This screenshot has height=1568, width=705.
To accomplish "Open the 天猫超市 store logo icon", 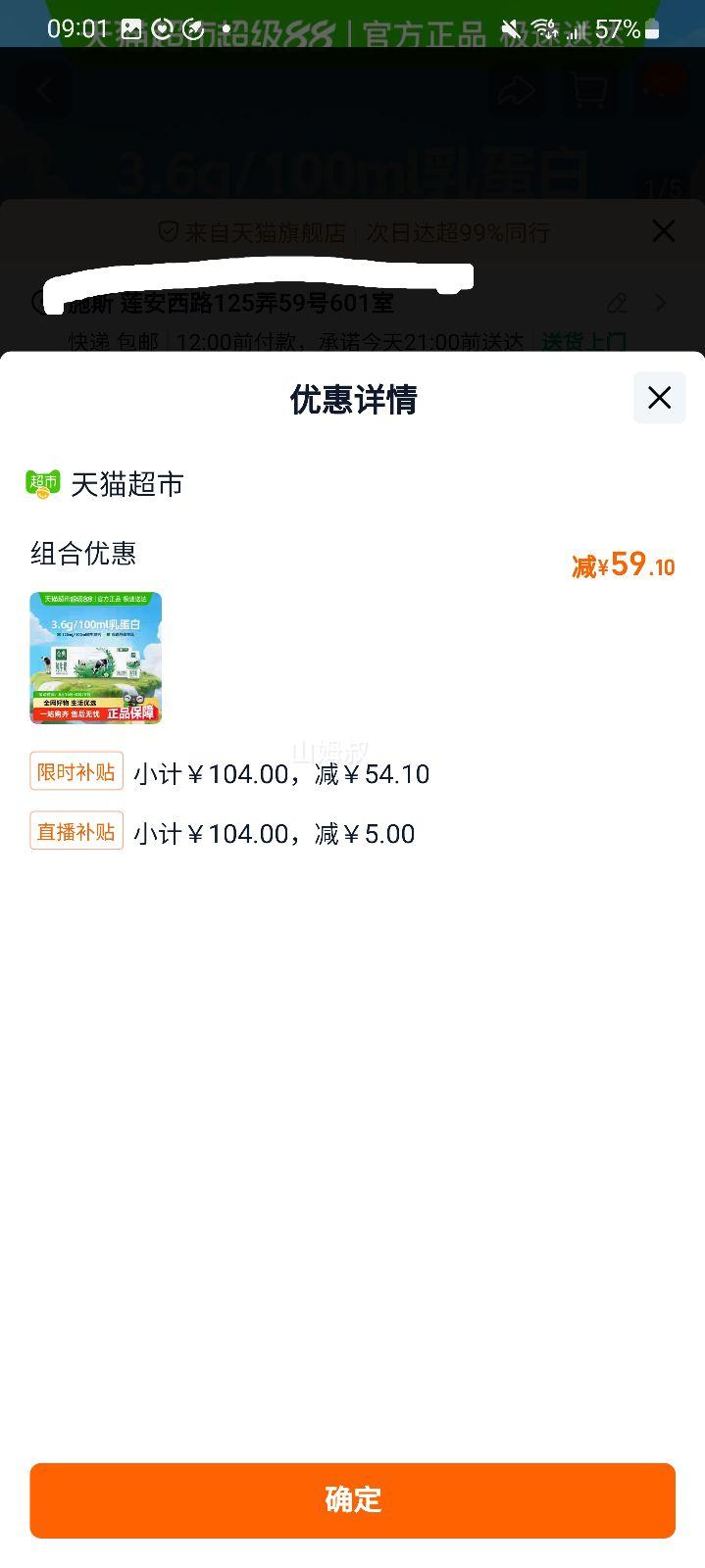I will [43, 484].
